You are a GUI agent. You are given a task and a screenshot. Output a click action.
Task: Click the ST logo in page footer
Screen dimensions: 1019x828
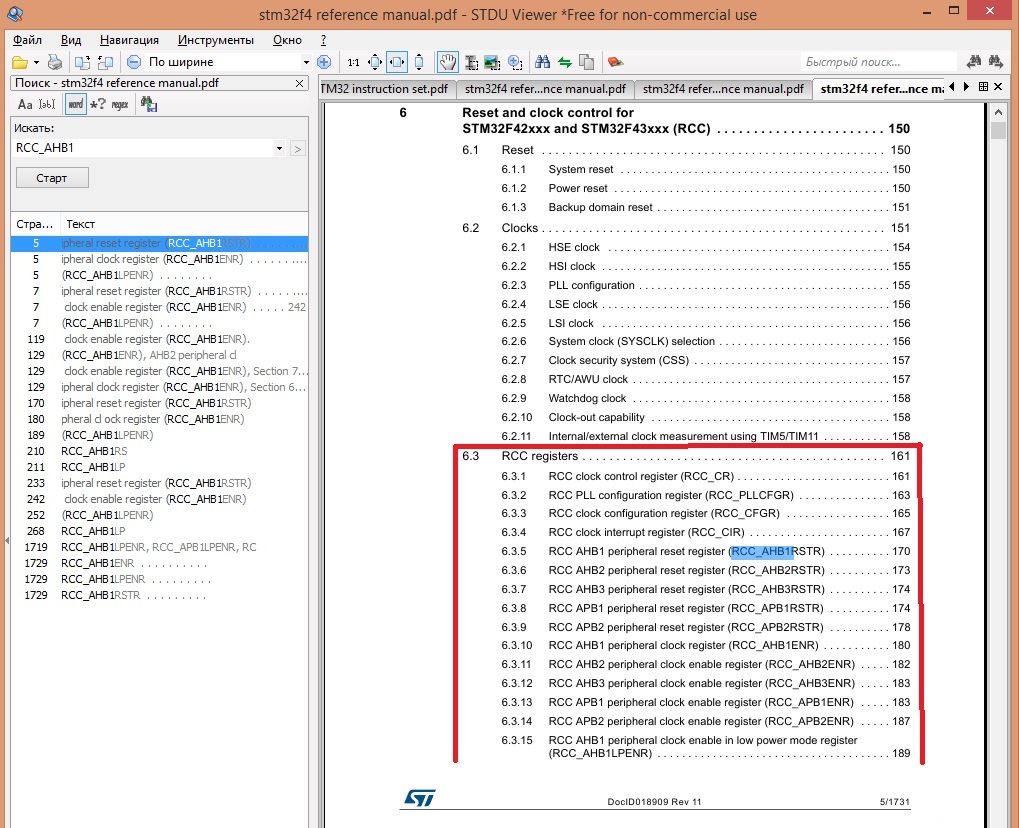420,798
